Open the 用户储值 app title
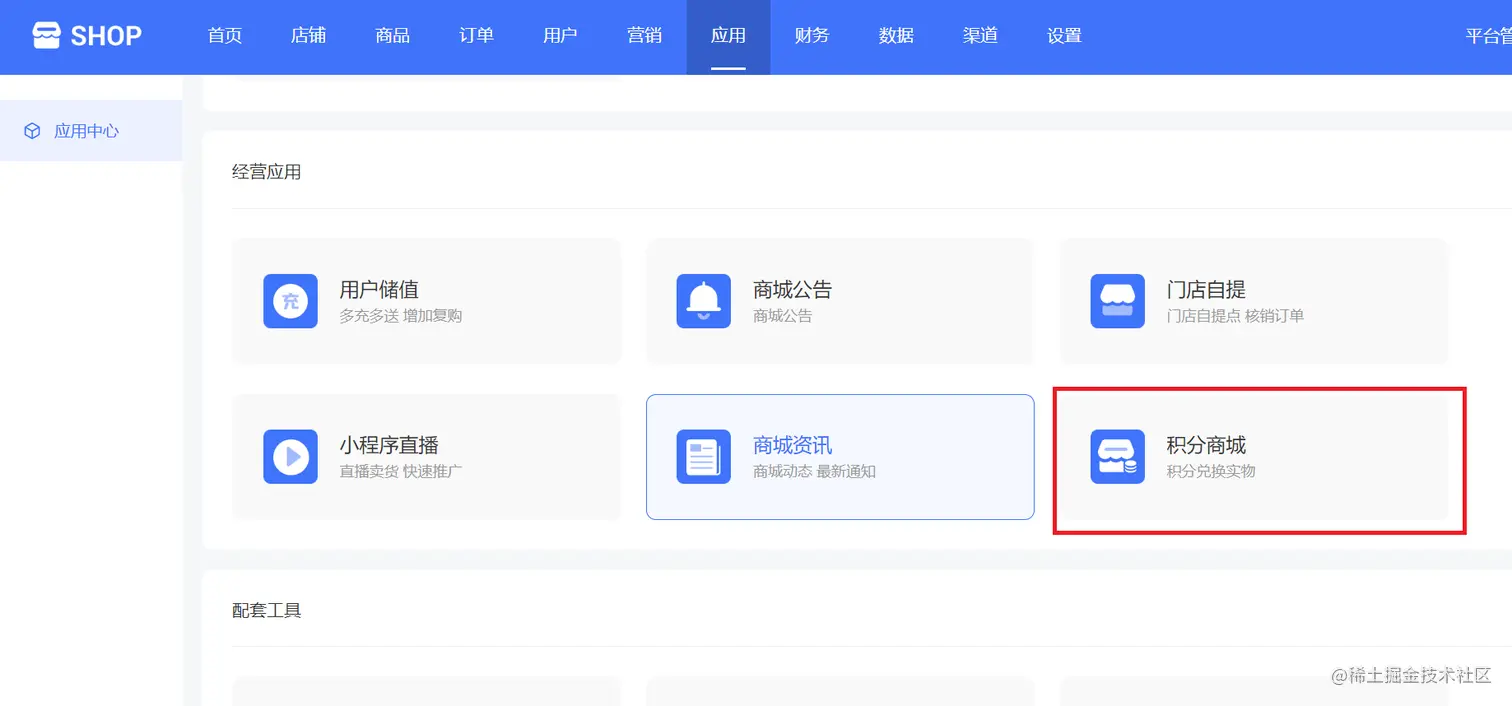 [379, 290]
